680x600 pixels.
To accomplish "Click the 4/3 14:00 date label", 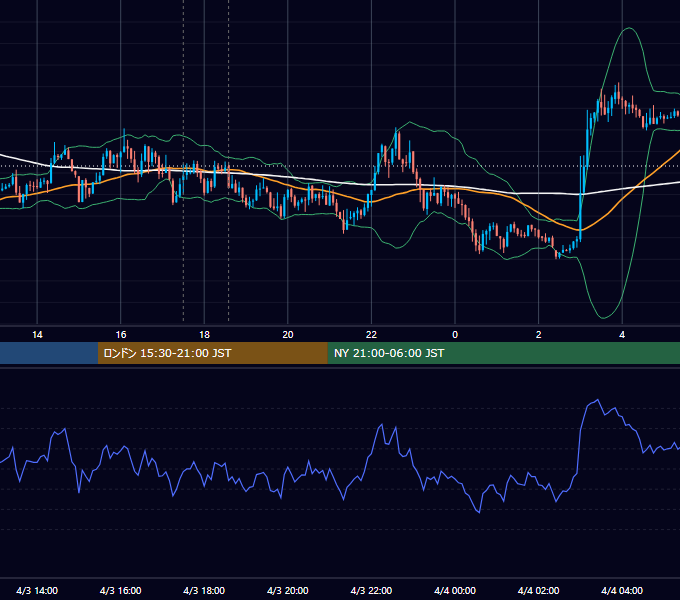I will (x=37, y=590).
